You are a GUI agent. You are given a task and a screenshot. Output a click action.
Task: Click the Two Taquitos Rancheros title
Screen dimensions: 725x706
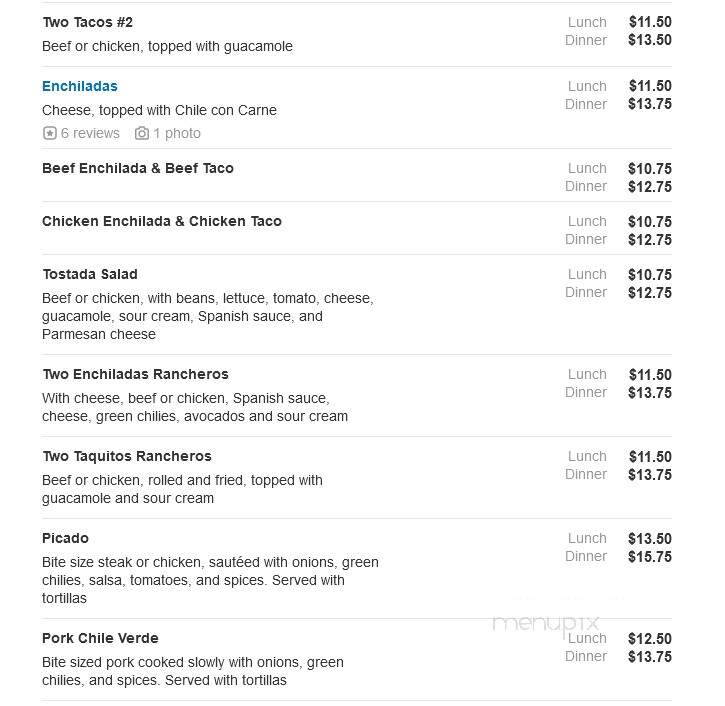coord(127,456)
